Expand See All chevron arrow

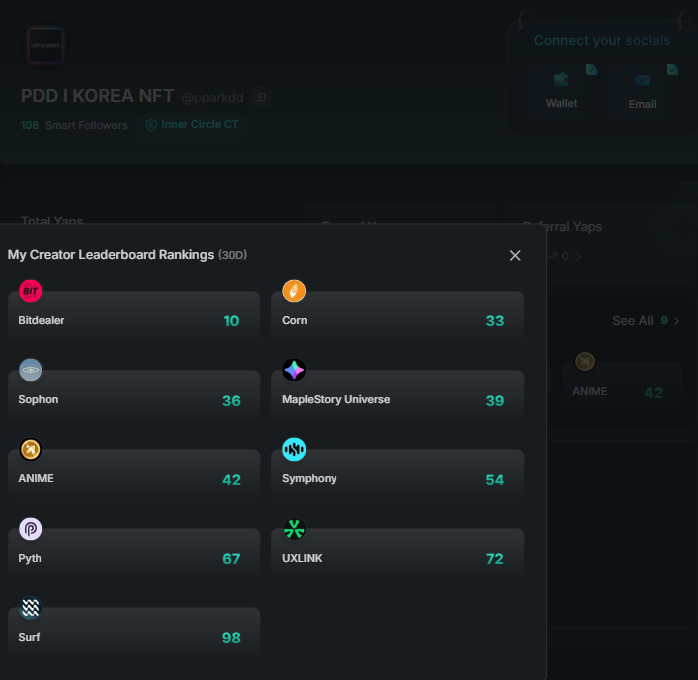676,321
